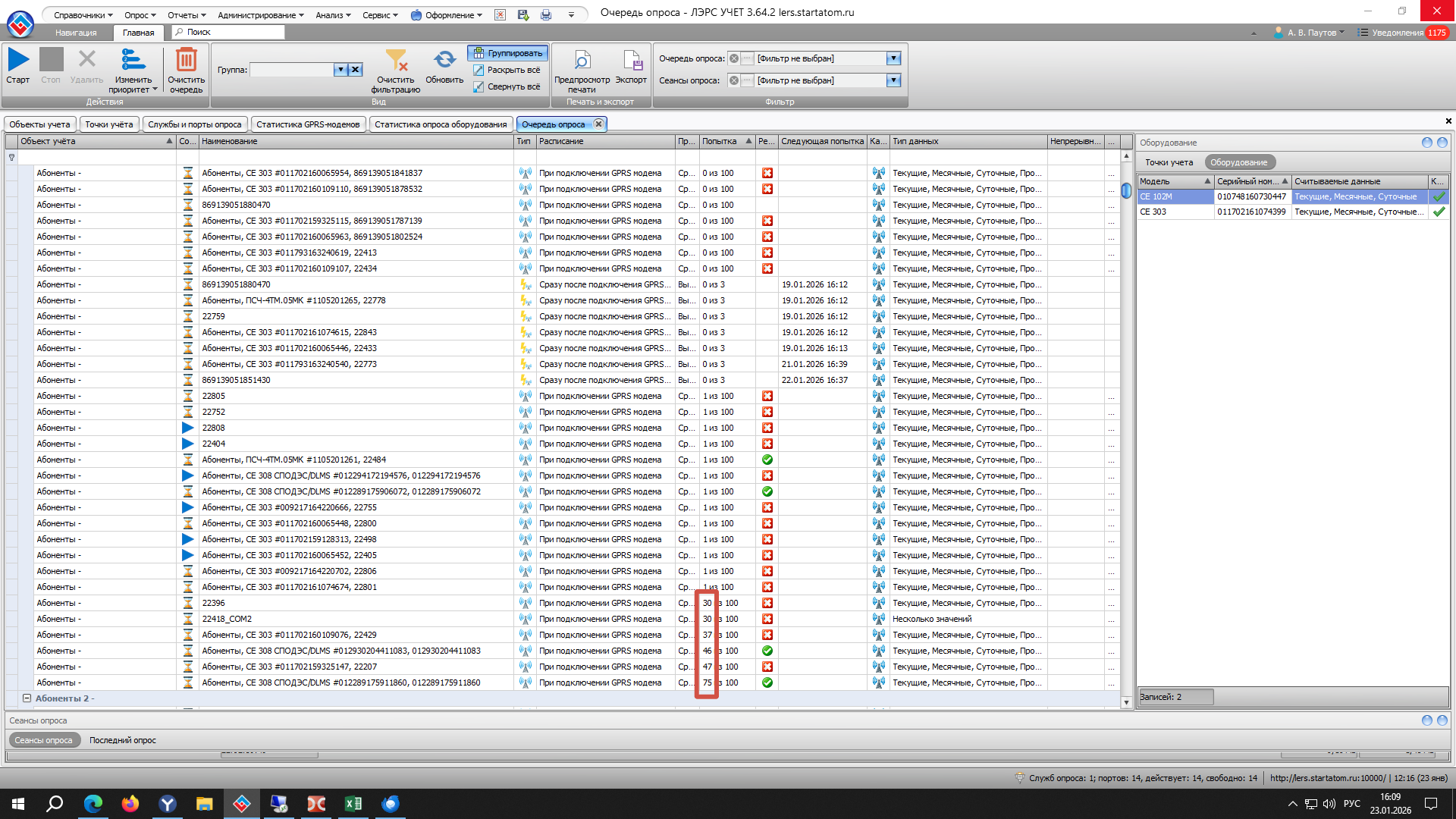Click Изменить приоритет icon
This screenshot has height=819, width=1456.
133,60
